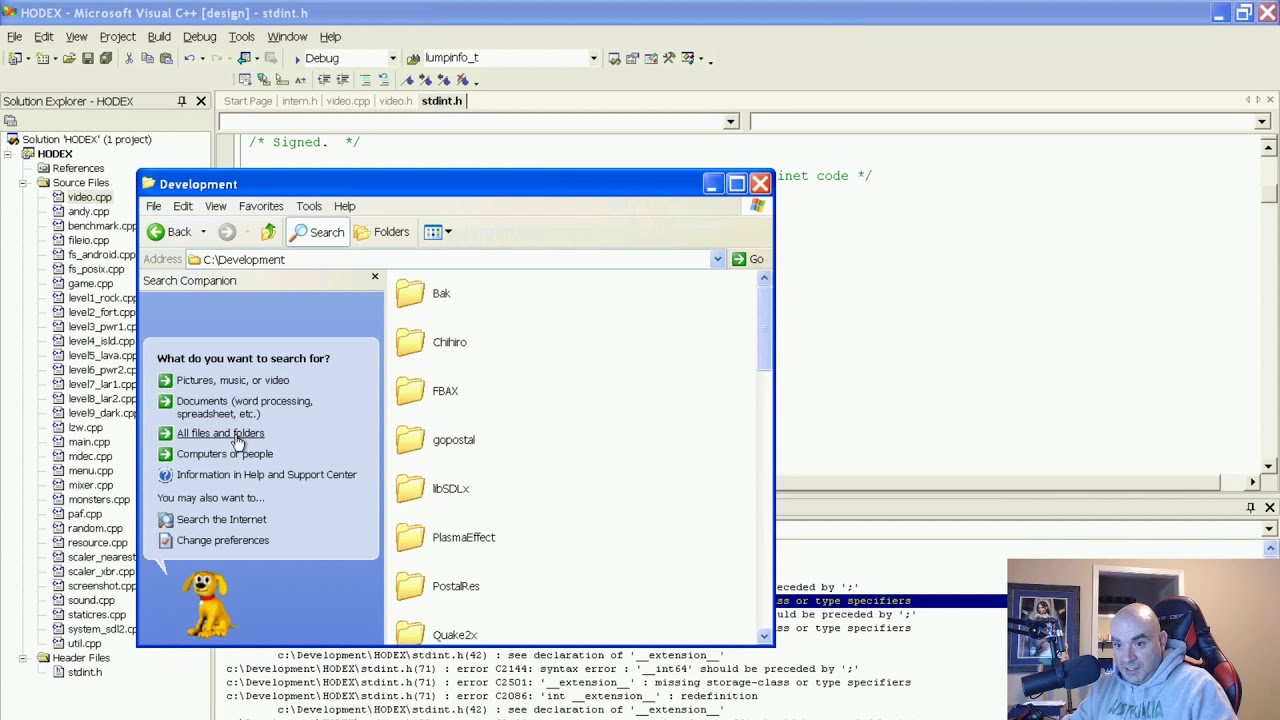Click the Back arrow in Explorer

coord(156,232)
